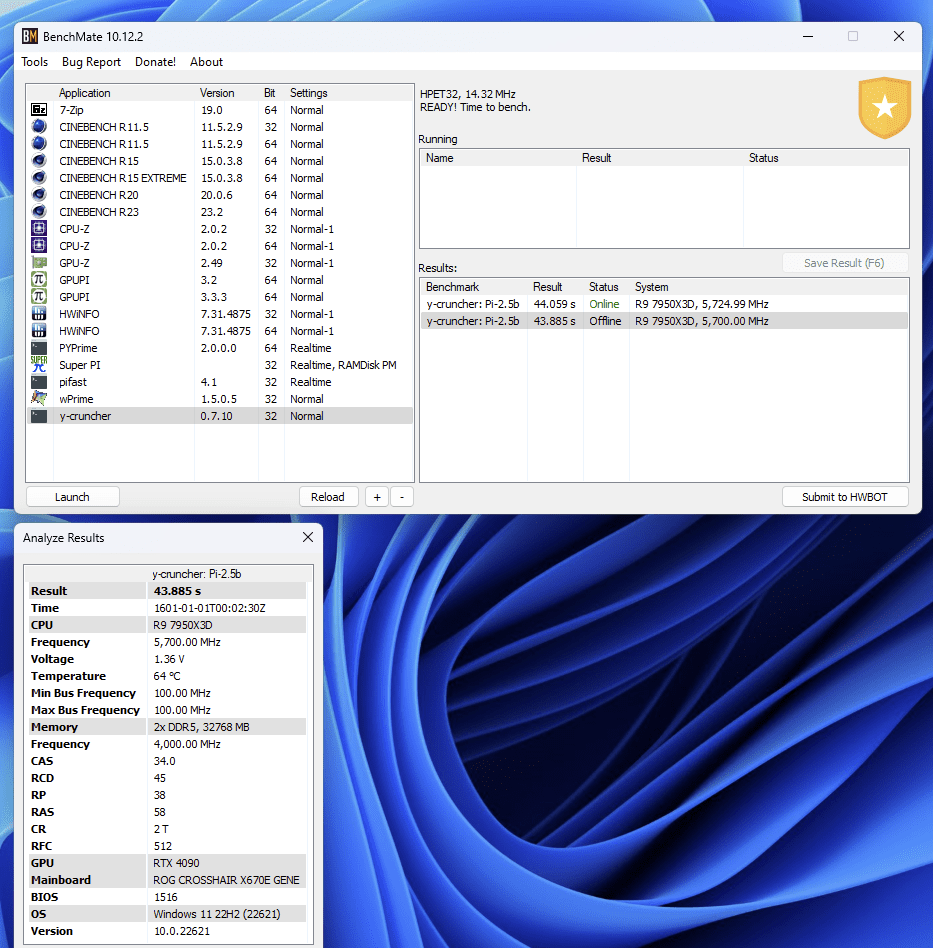The height and width of the screenshot is (948, 933).
Task: Click the CINEBENCH R15 EXTREME icon
Action: [39, 178]
